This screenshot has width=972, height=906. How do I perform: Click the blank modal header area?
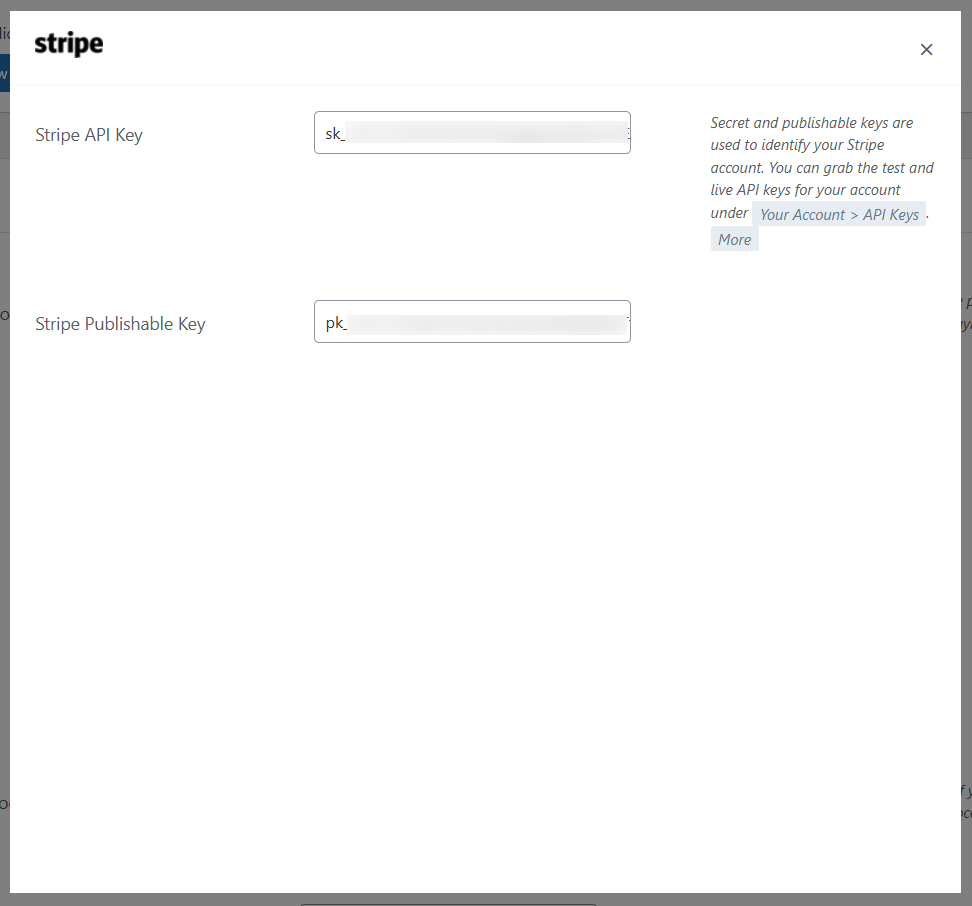point(500,48)
